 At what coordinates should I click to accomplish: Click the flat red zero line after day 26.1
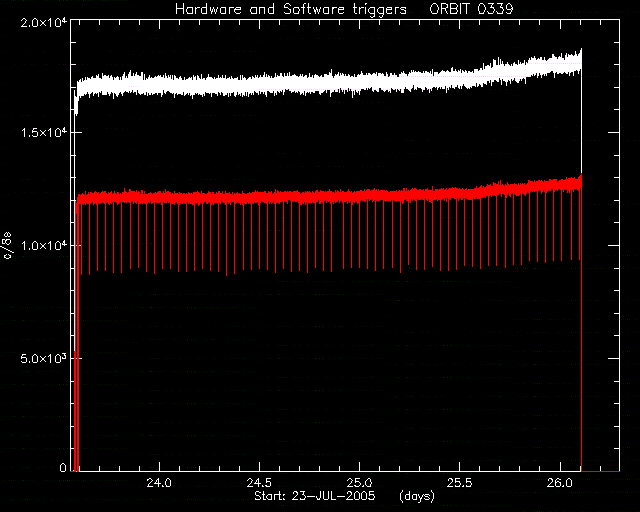pos(601,471)
